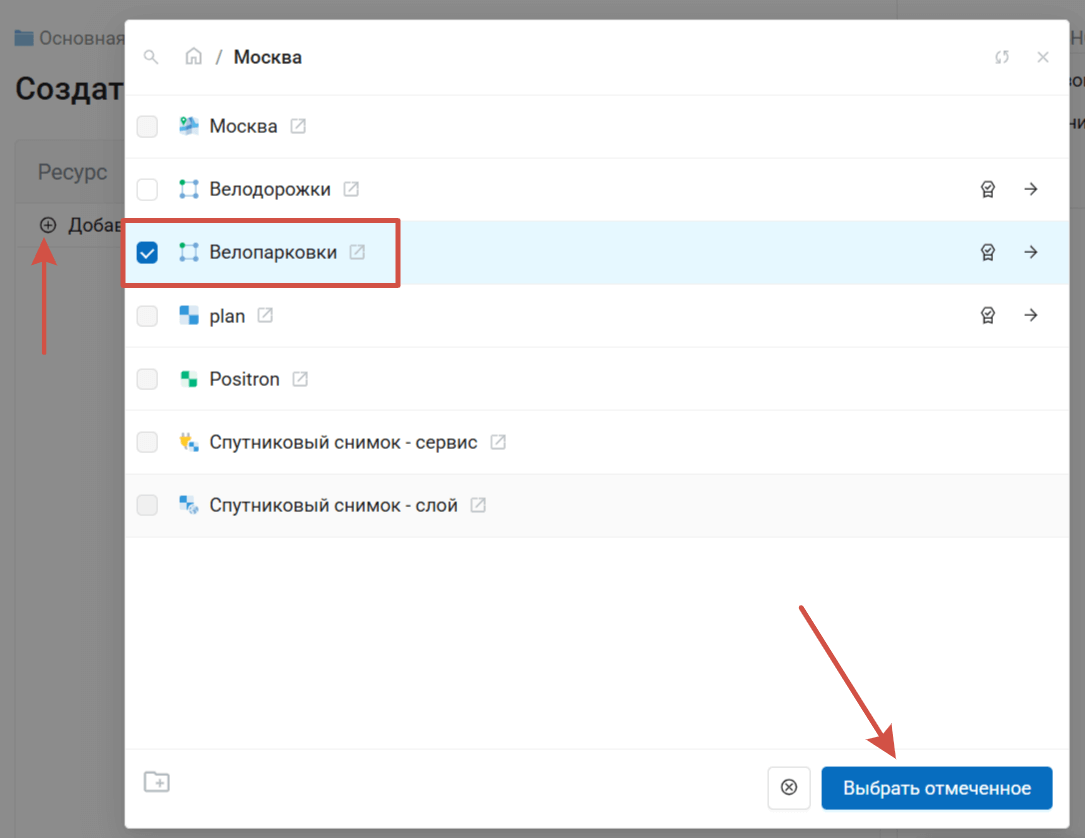Clear selection with the circled X button

point(789,788)
